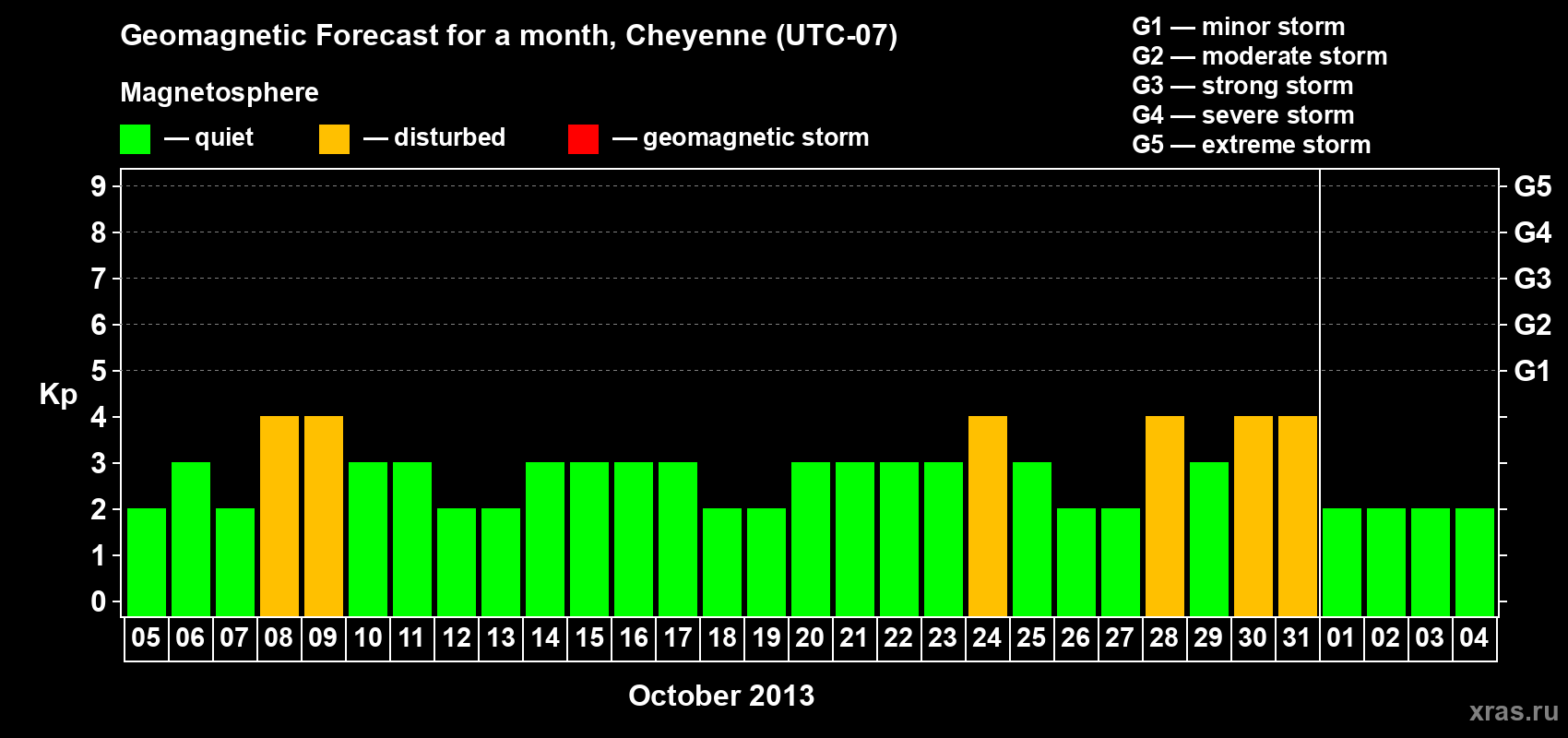1568x738 pixels.
Task: Select the green bar for day 21
Action: 855,539
